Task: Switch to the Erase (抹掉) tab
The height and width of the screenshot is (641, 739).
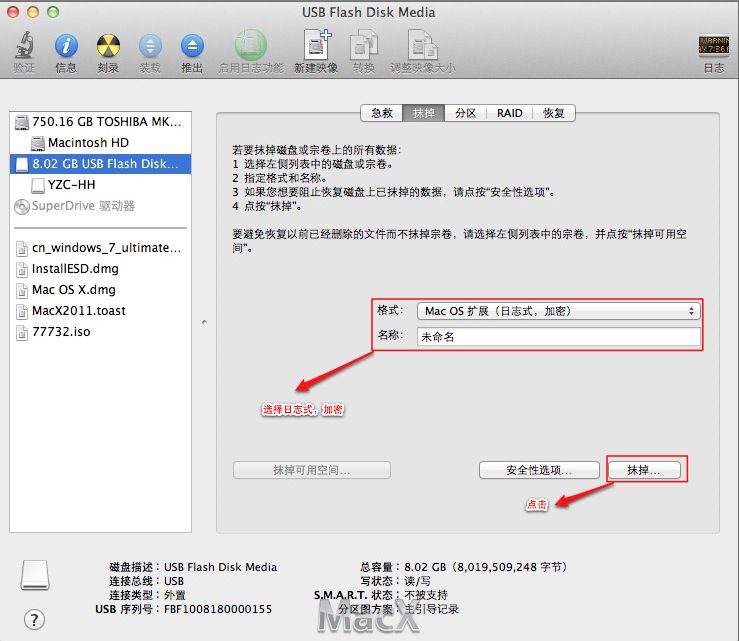Action: [x=424, y=113]
